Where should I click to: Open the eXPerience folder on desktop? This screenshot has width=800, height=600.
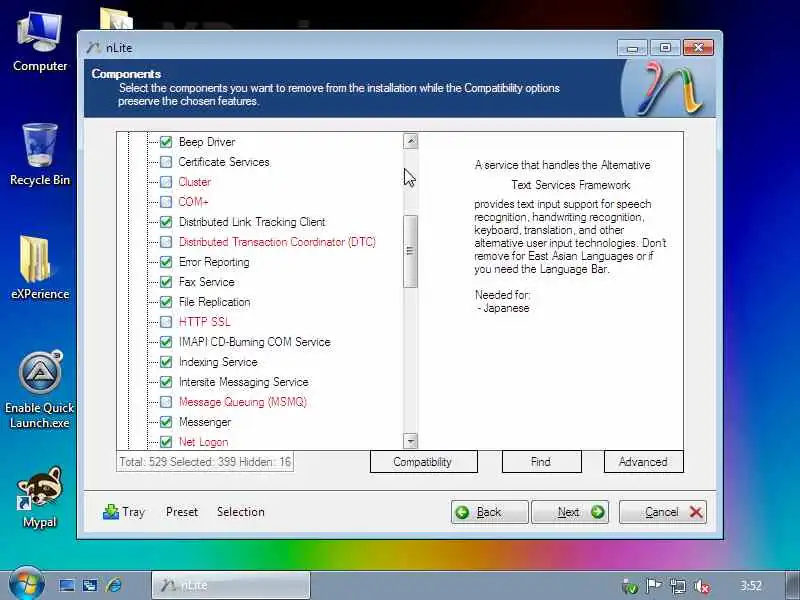pos(40,267)
